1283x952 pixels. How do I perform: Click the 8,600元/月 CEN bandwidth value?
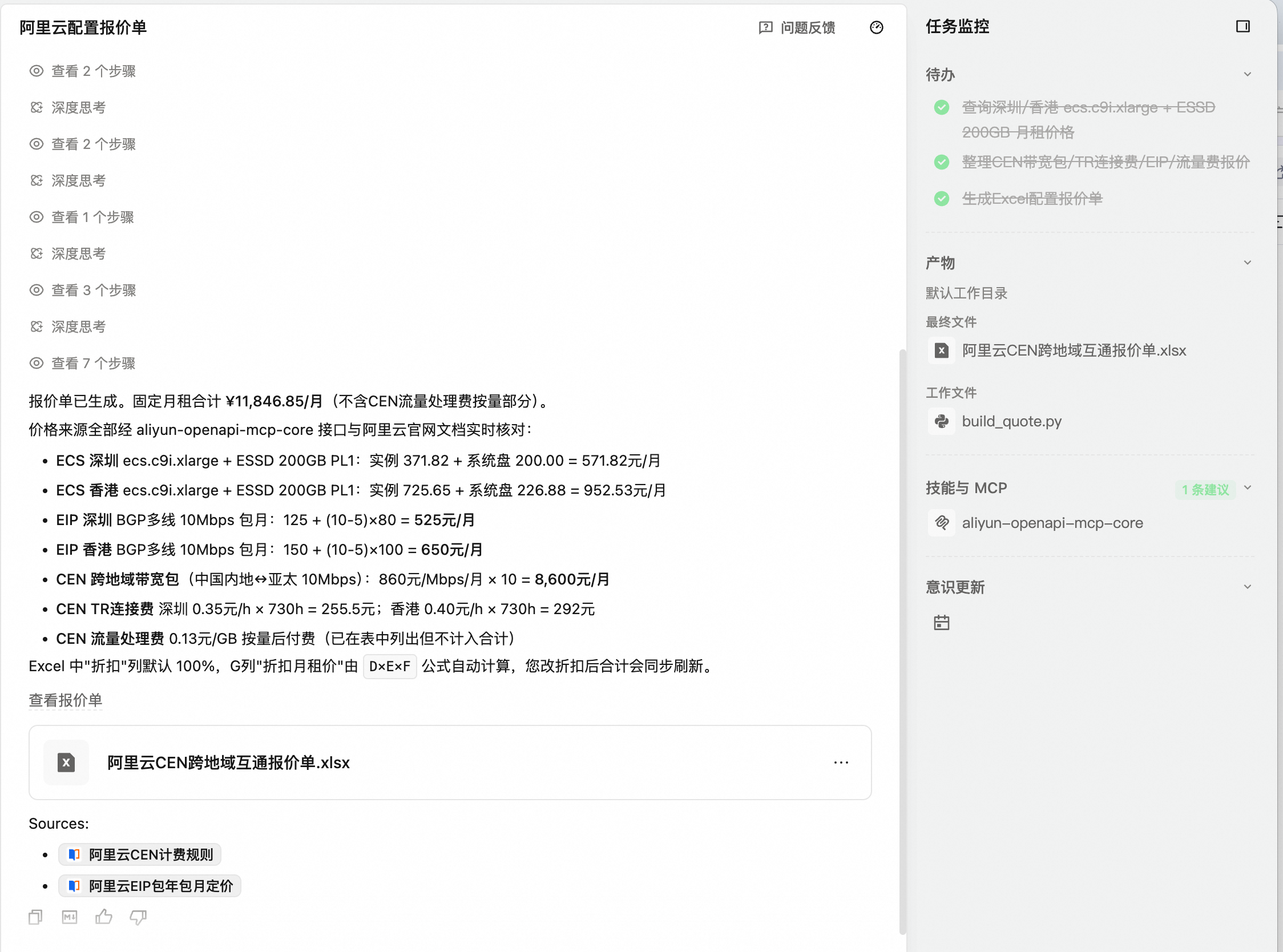pos(572,579)
